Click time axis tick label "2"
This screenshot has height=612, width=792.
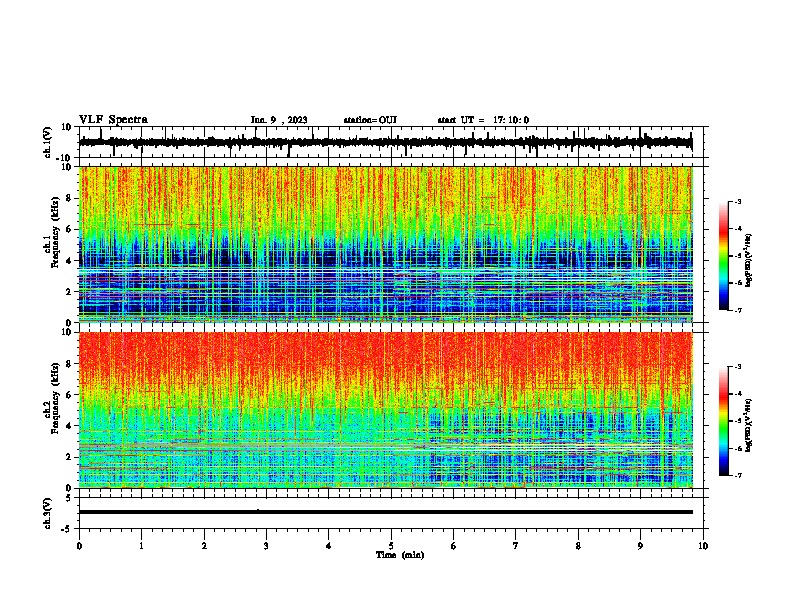204,546
